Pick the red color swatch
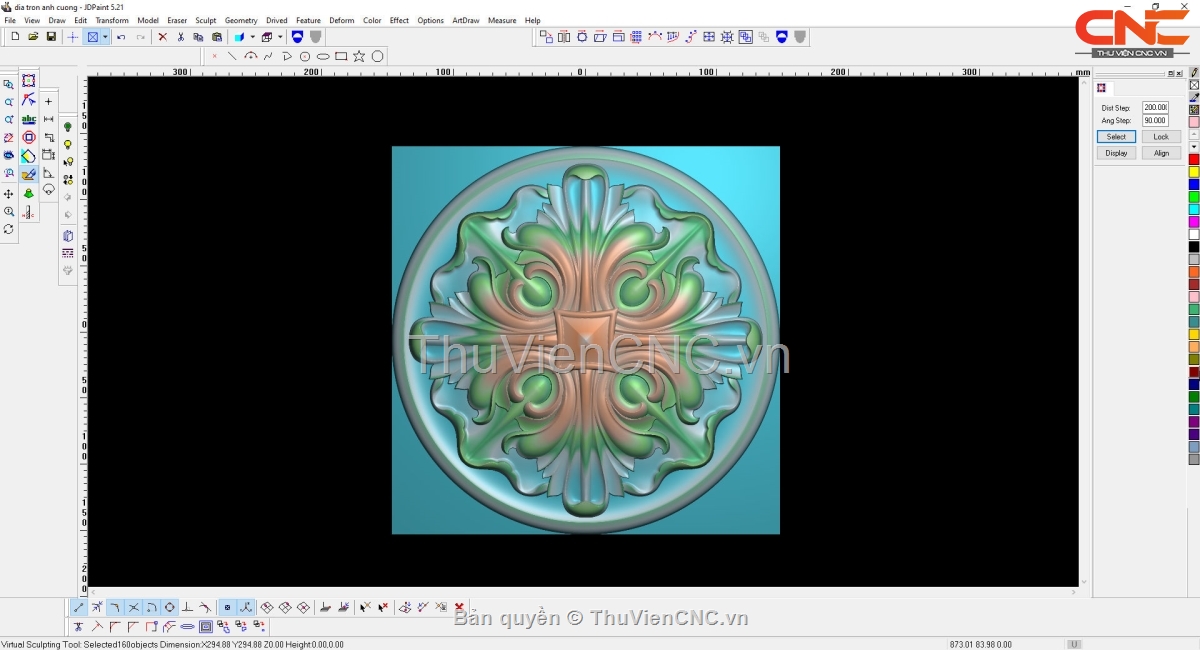The width and height of the screenshot is (1200, 650). pos(1194,160)
